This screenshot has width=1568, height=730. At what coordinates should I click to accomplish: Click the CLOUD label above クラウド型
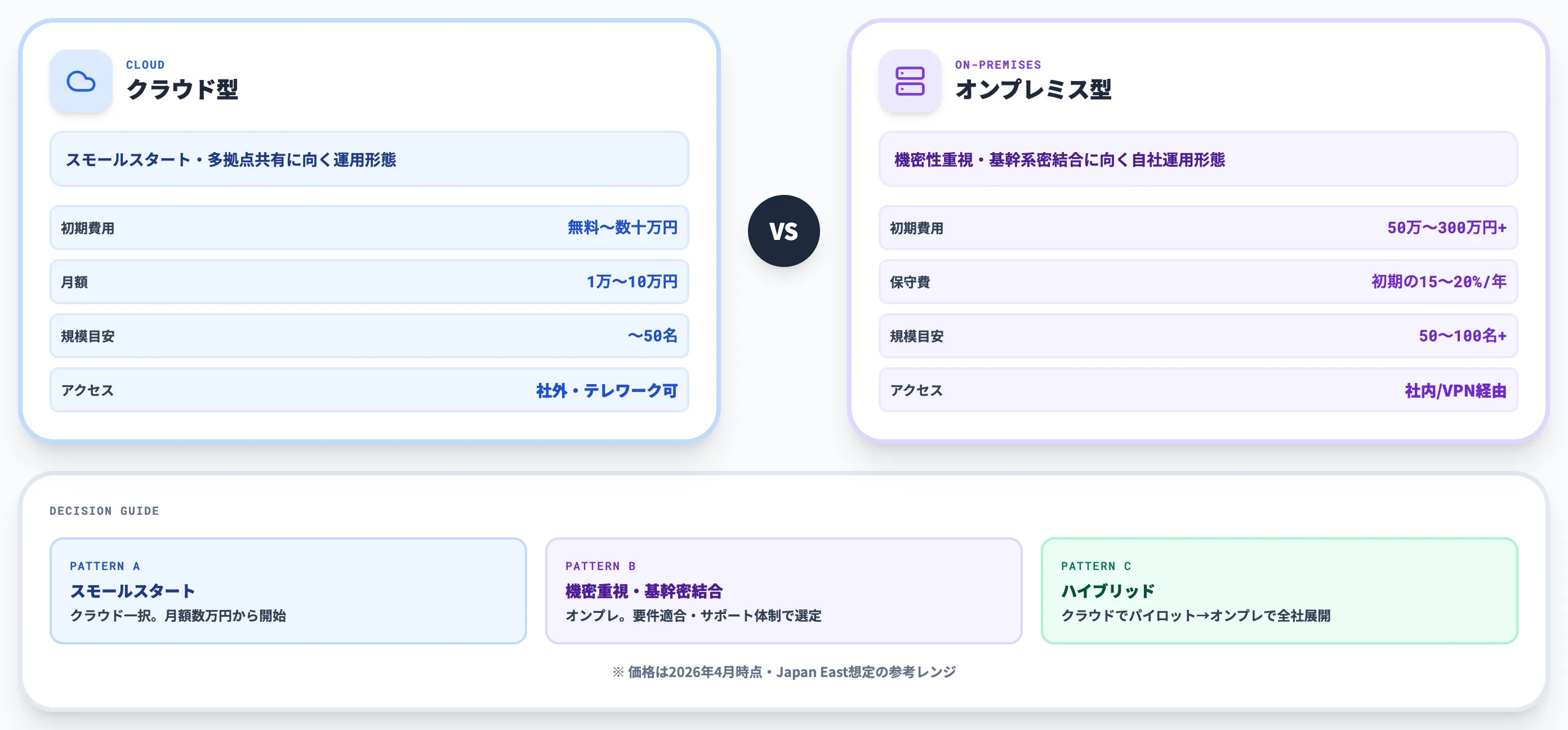click(x=145, y=65)
